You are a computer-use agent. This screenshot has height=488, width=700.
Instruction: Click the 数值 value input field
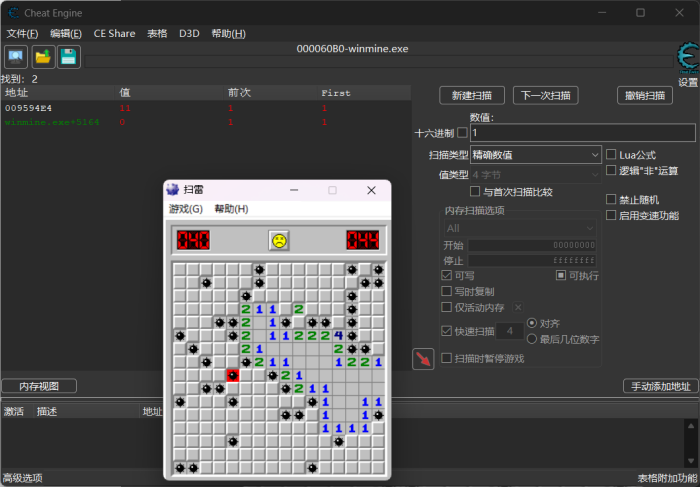point(583,133)
